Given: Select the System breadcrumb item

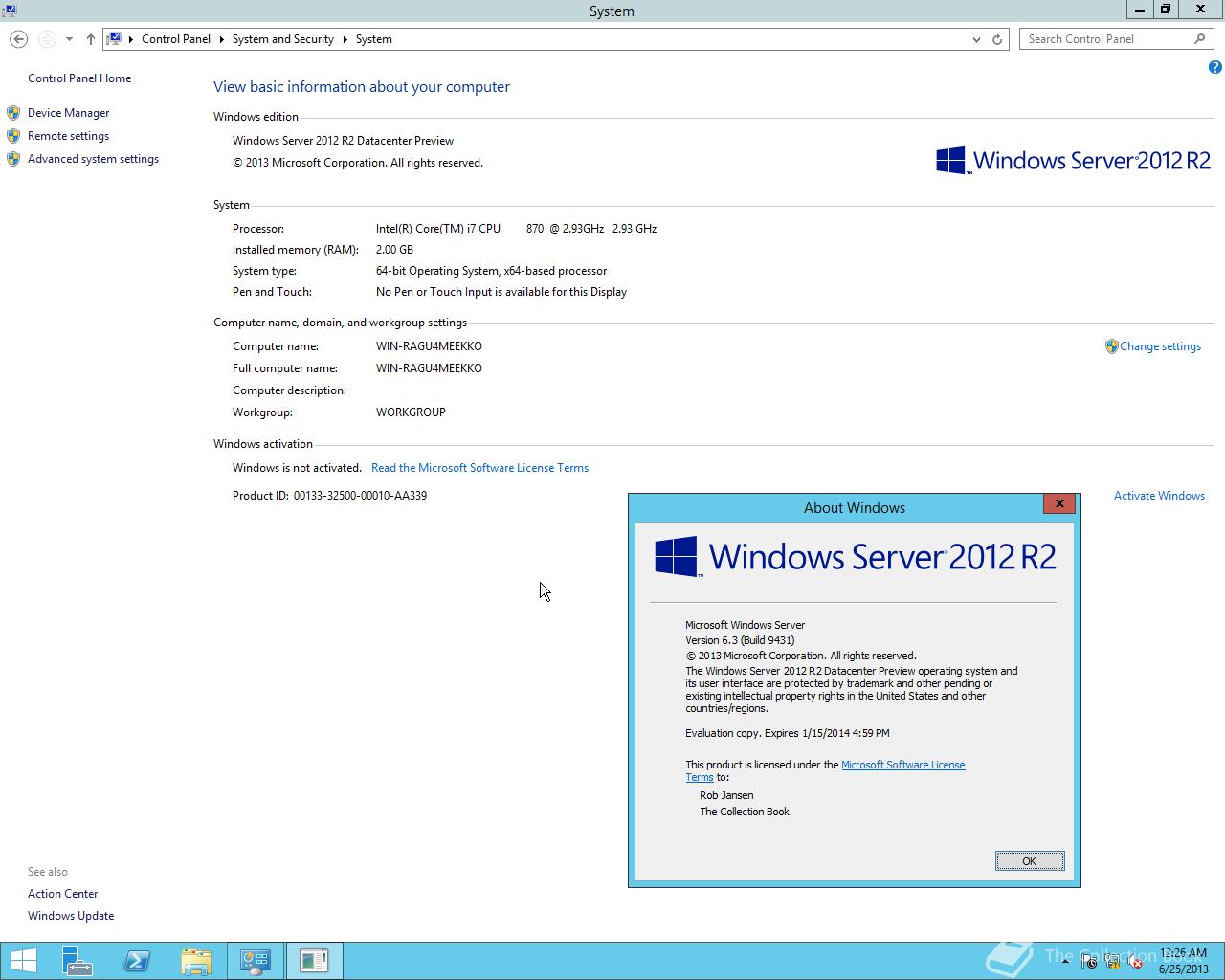Looking at the screenshot, I should [x=374, y=39].
